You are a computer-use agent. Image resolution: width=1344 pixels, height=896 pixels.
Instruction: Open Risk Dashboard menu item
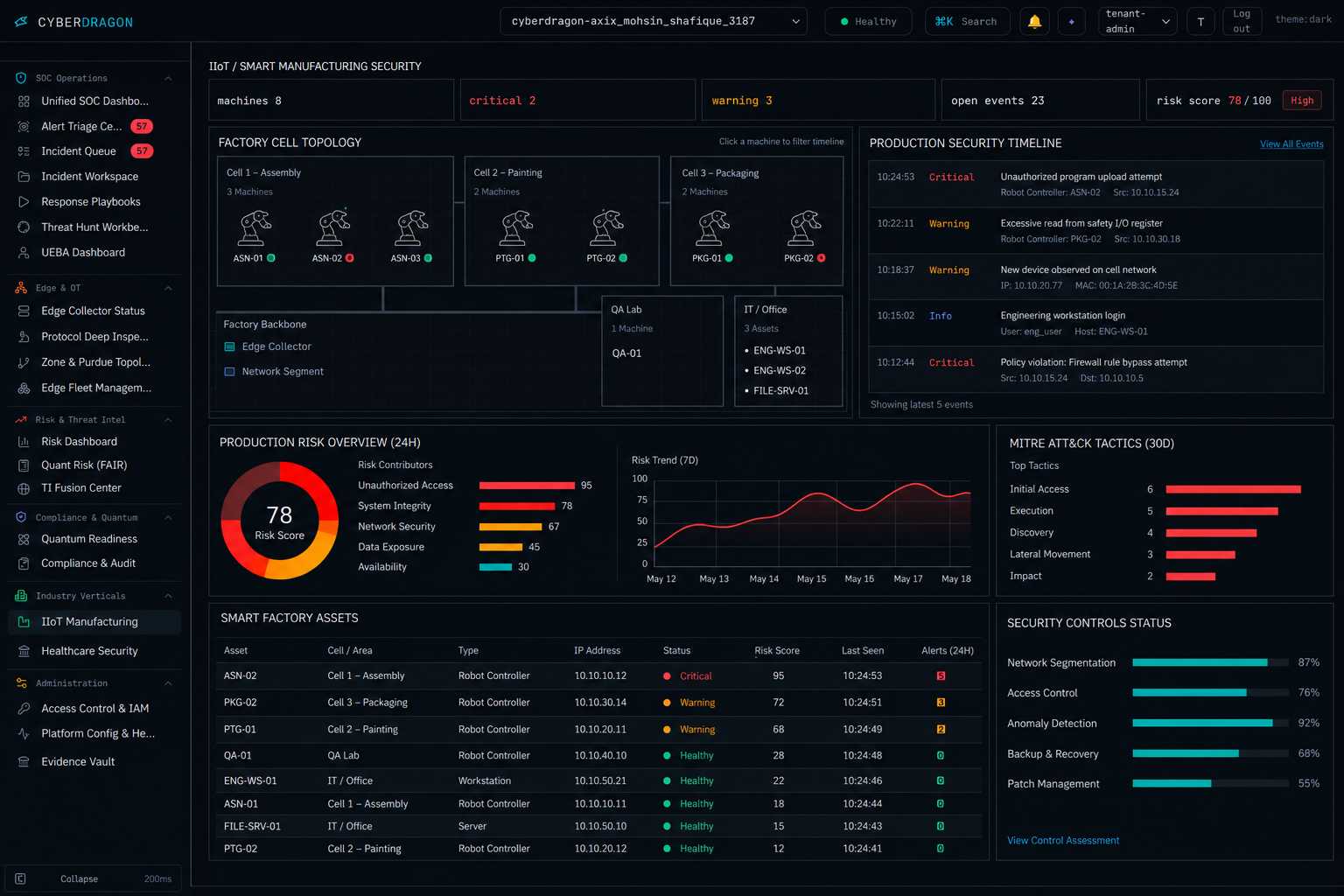pos(94,442)
